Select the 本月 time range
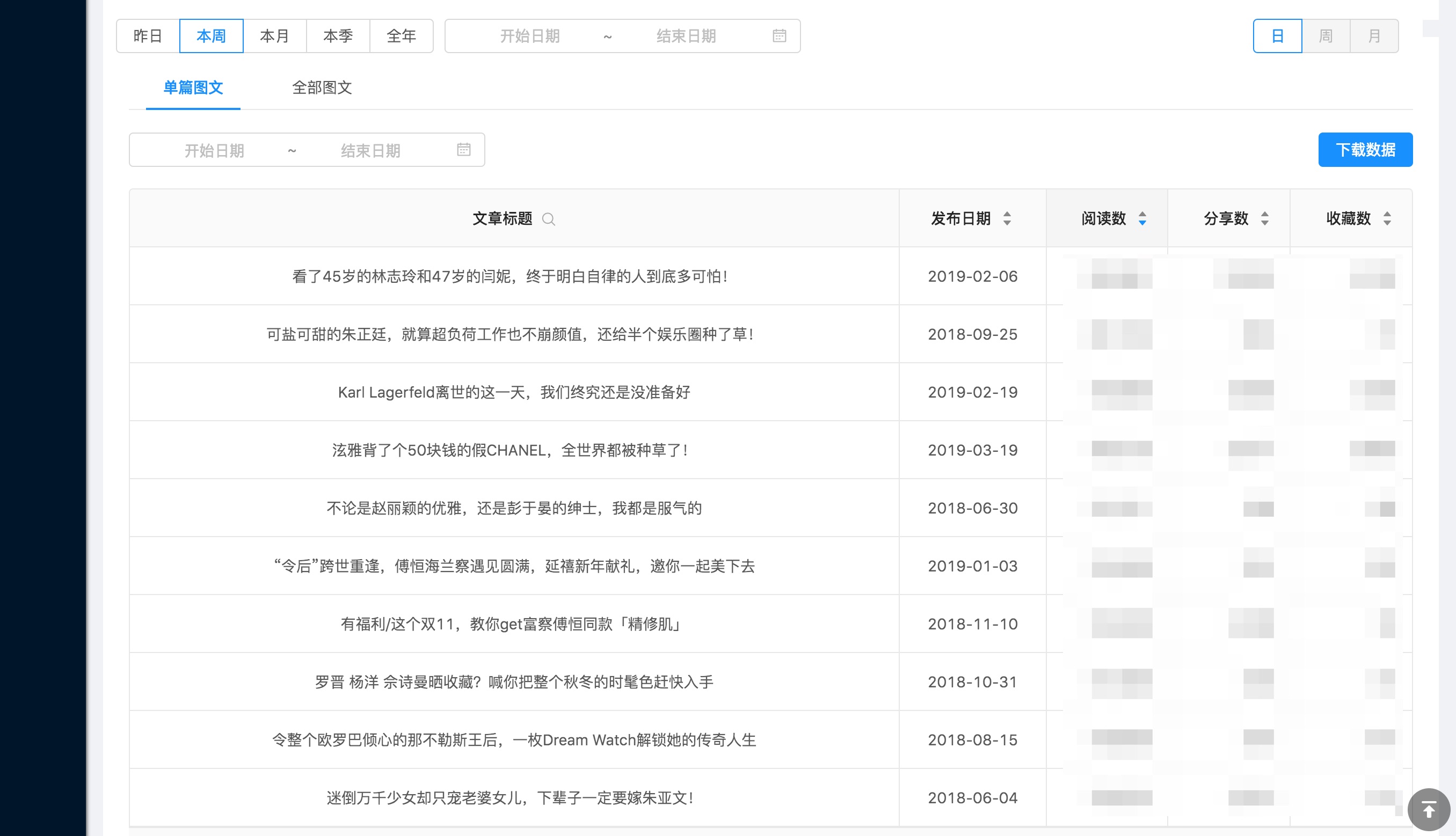1456x836 pixels. (x=274, y=36)
